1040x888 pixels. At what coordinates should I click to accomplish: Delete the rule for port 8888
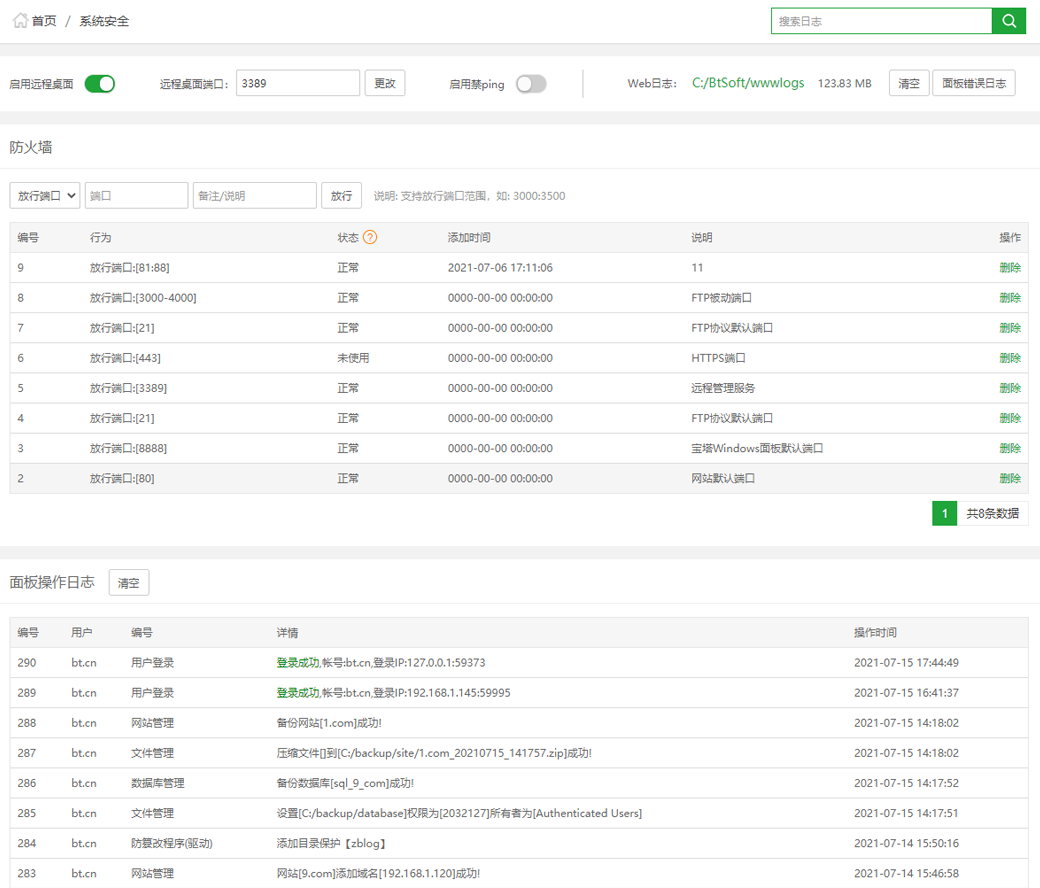[x=1009, y=448]
